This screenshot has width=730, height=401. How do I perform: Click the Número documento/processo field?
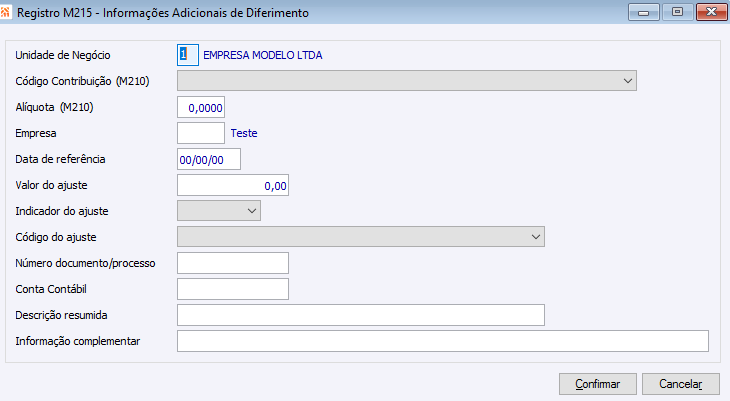233,263
